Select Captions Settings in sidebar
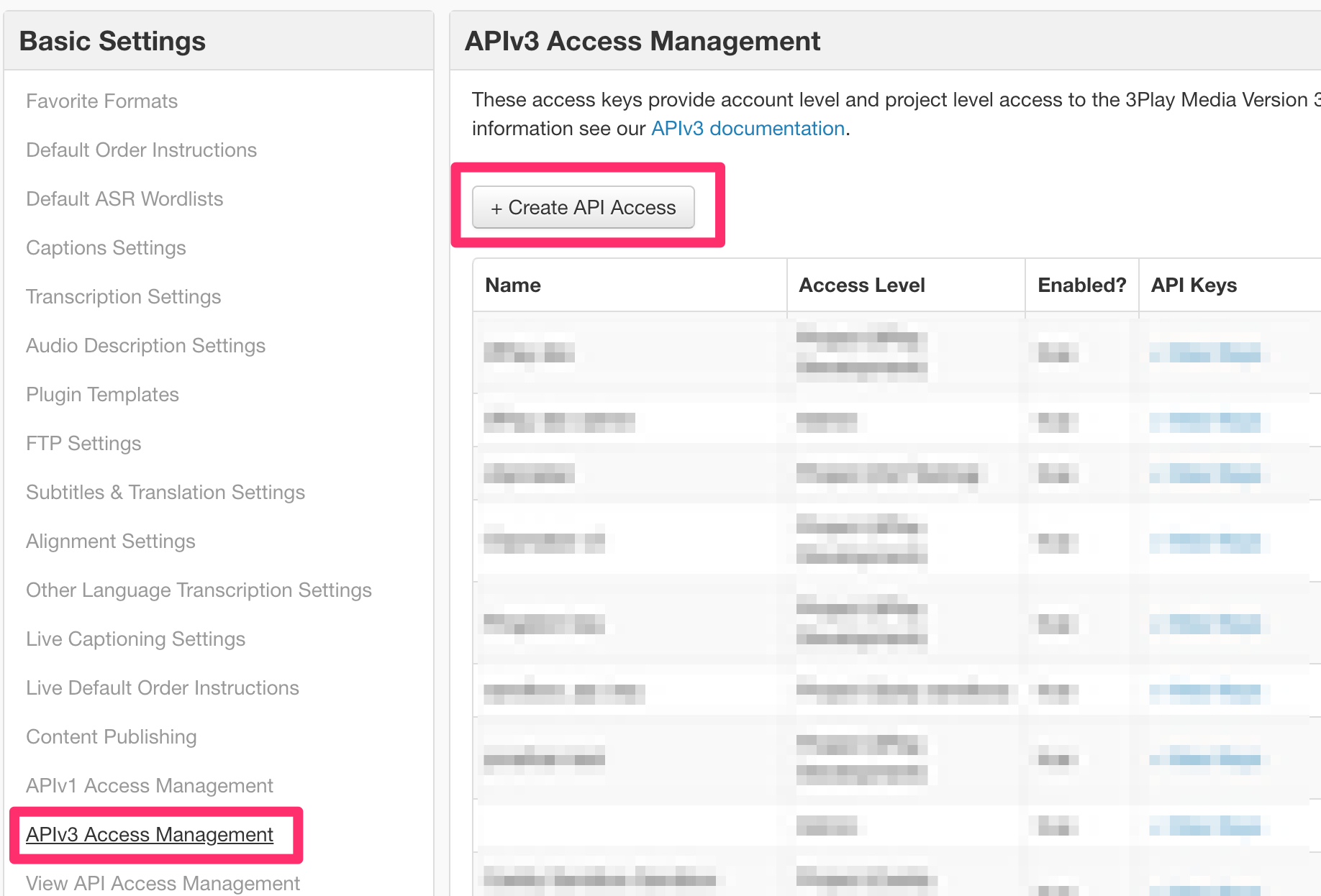1321x896 pixels. [x=106, y=248]
